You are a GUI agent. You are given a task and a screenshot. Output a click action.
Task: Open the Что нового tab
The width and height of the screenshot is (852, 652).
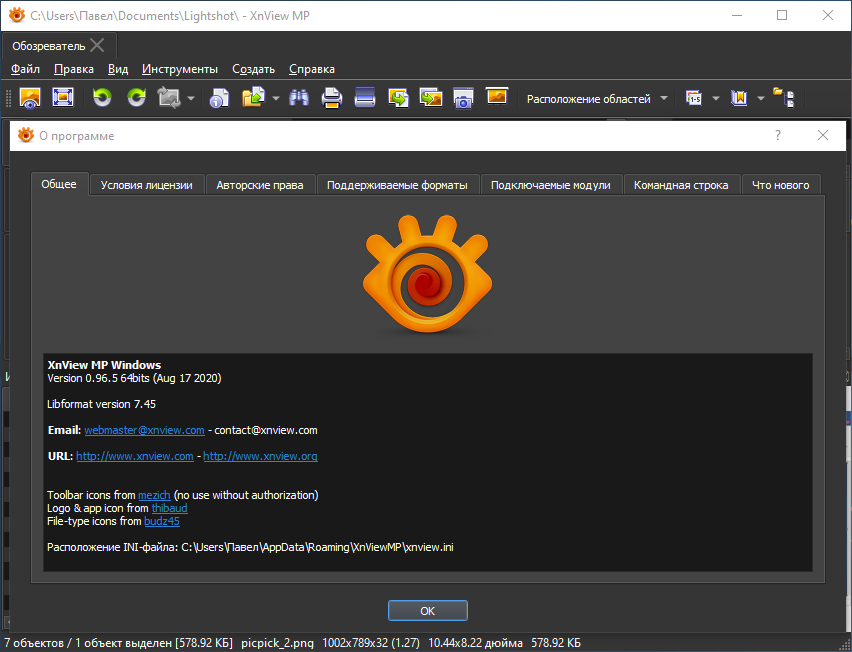pyautogui.click(x=780, y=185)
